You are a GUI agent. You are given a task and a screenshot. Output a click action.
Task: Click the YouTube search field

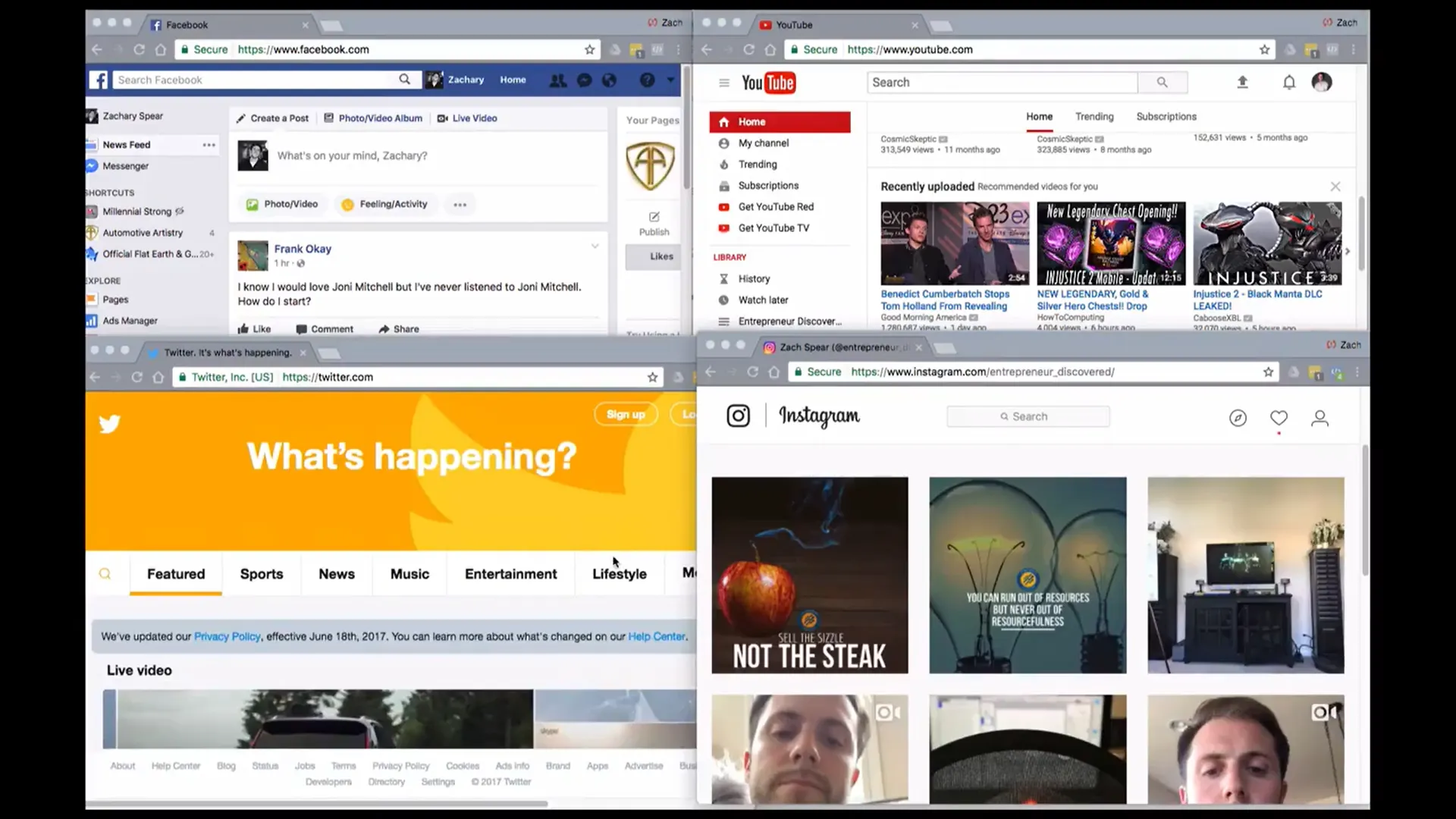(x=1003, y=82)
